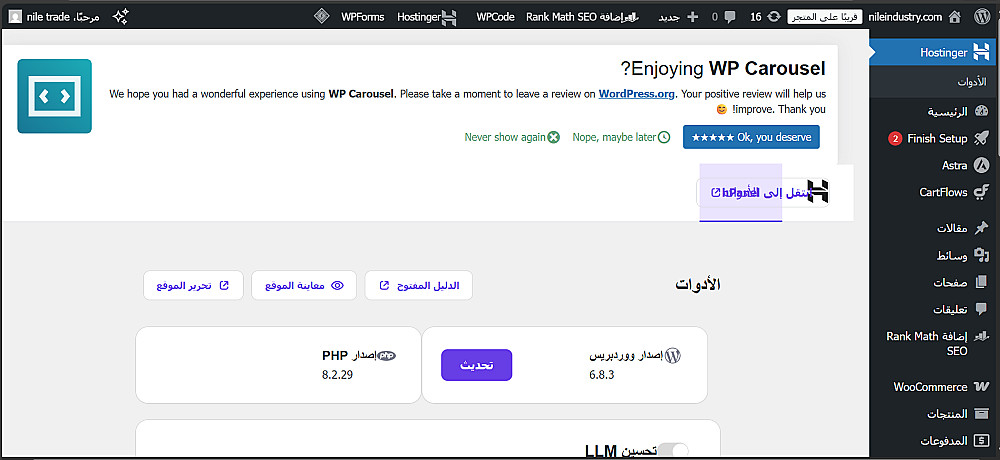
Task: Click the Rank Math chart icon in sidebar
Action: point(982,337)
